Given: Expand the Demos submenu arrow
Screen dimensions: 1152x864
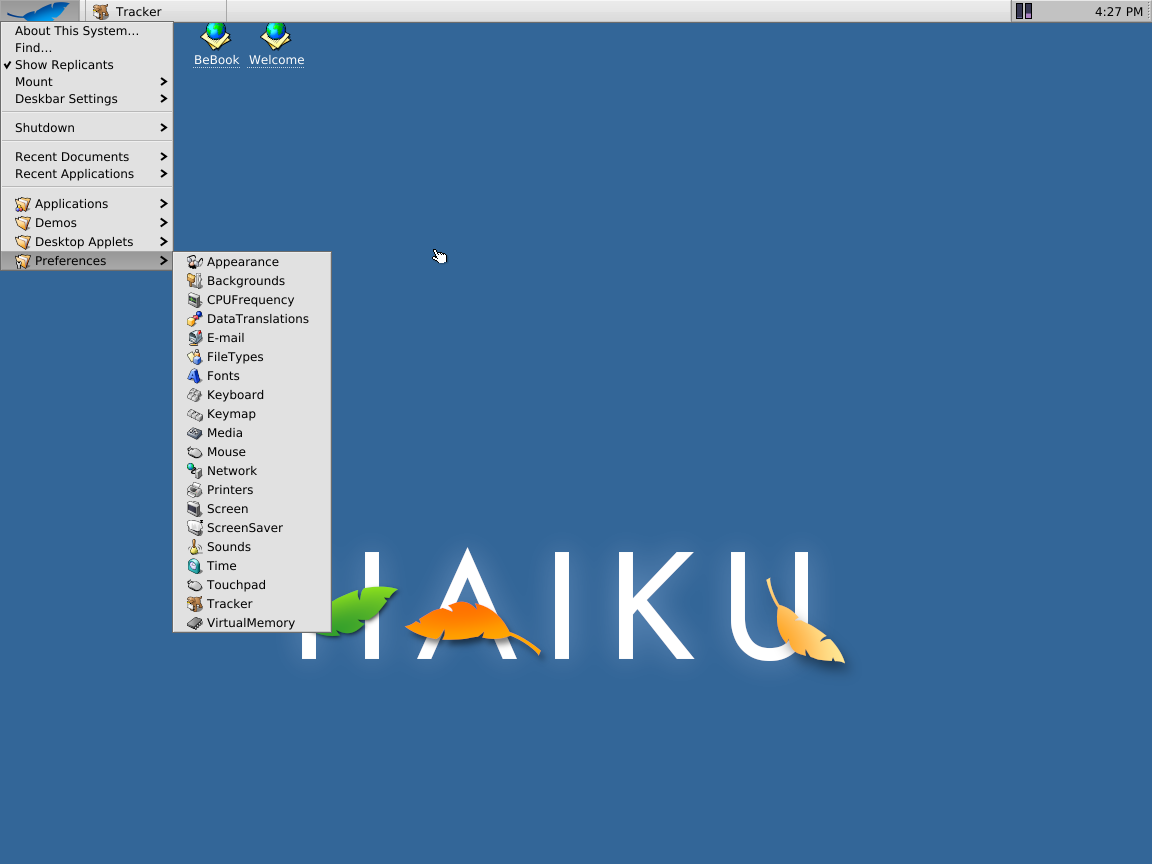Looking at the screenshot, I should point(163,223).
